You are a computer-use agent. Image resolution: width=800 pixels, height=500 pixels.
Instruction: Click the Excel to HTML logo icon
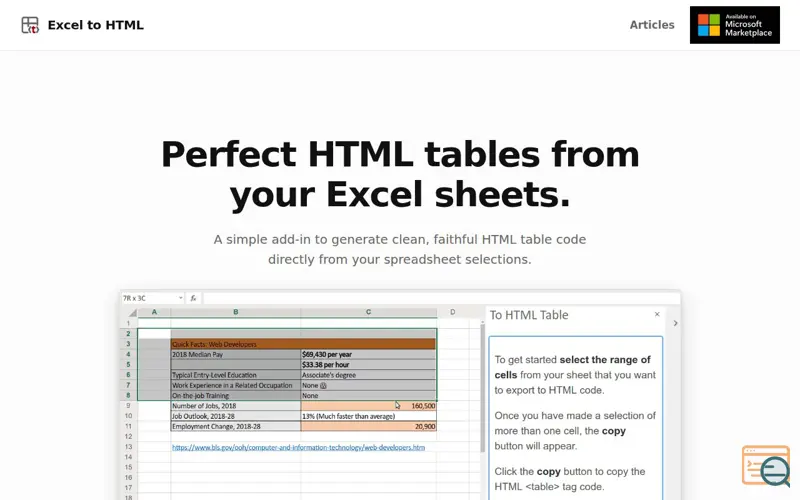(30, 25)
